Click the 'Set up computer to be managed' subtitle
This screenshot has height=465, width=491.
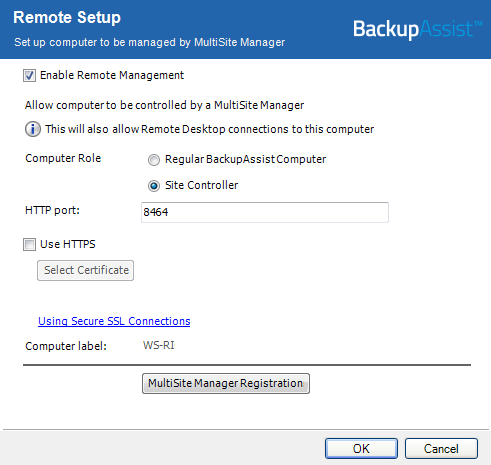149,42
